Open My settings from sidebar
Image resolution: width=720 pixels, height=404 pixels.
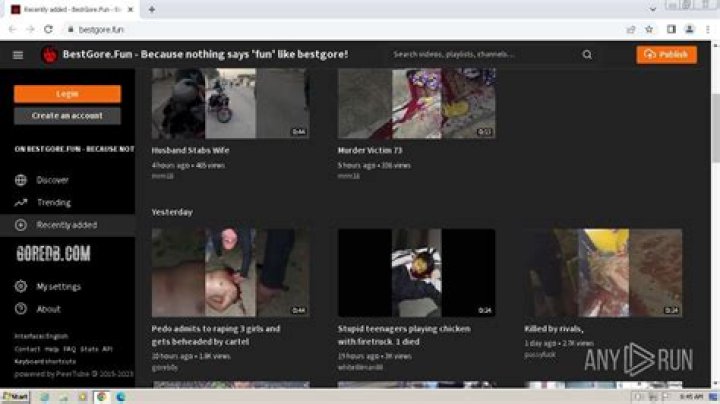[58, 287]
